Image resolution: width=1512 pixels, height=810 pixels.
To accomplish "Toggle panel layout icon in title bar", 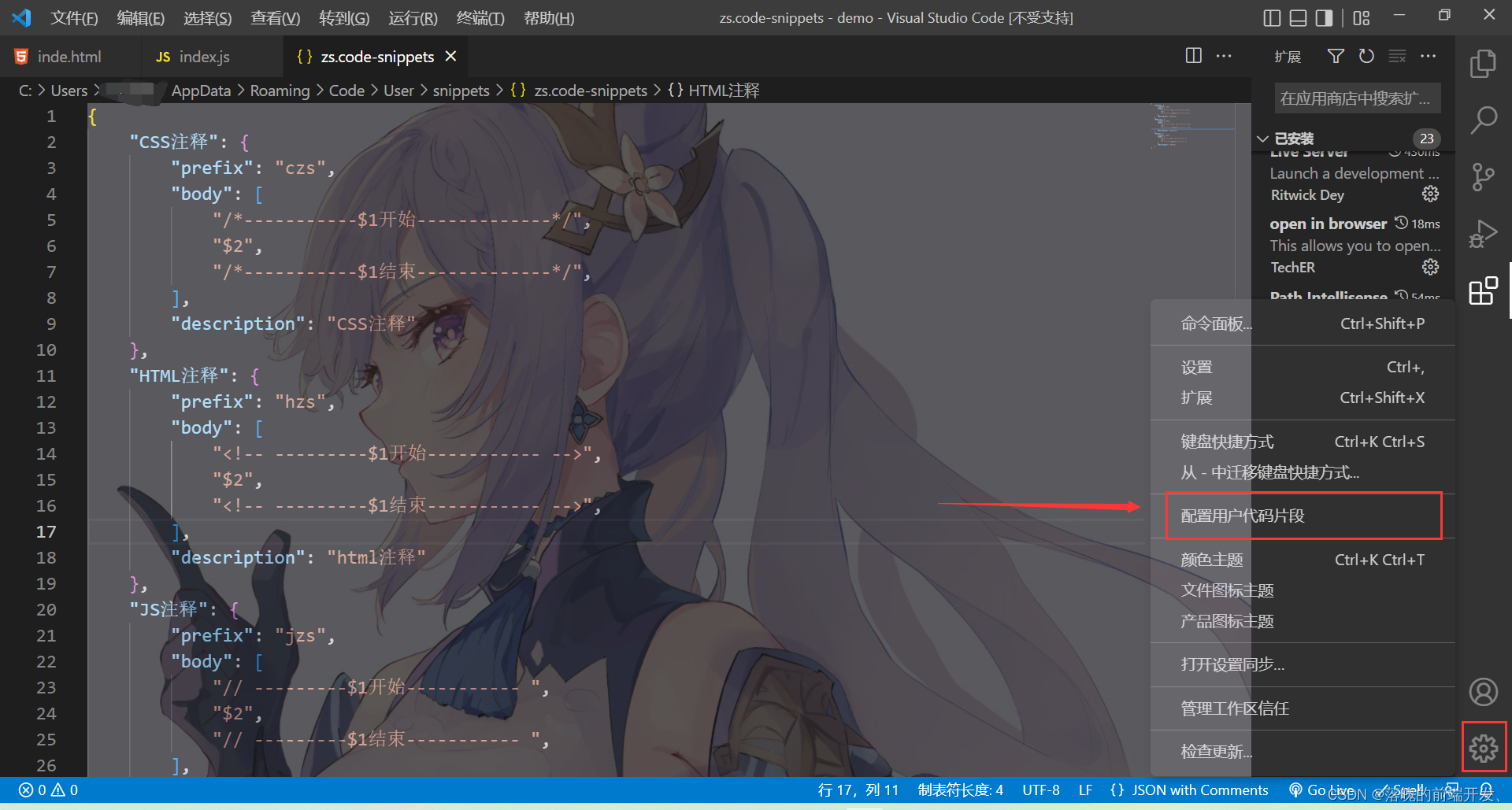I will [1299, 17].
